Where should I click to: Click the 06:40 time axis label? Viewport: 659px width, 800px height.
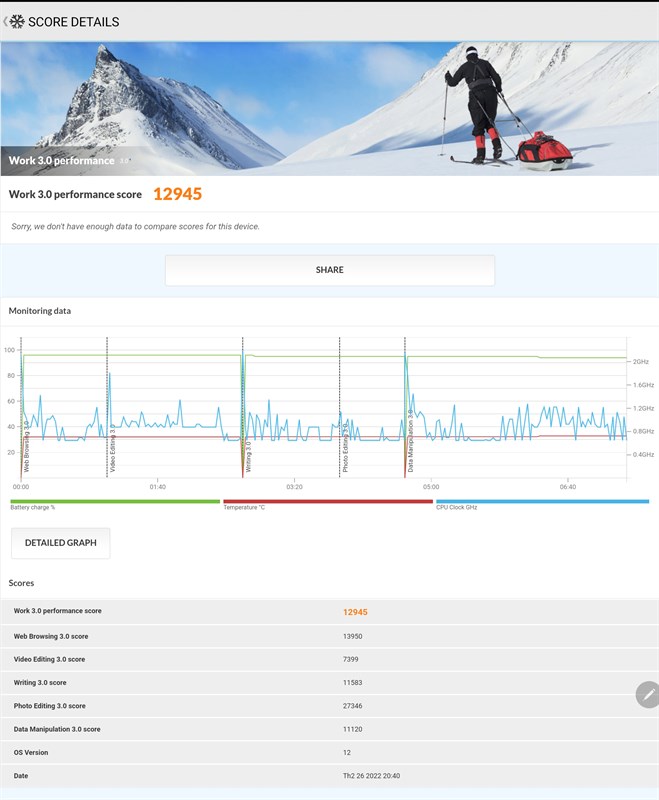pyautogui.click(x=568, y=487)
